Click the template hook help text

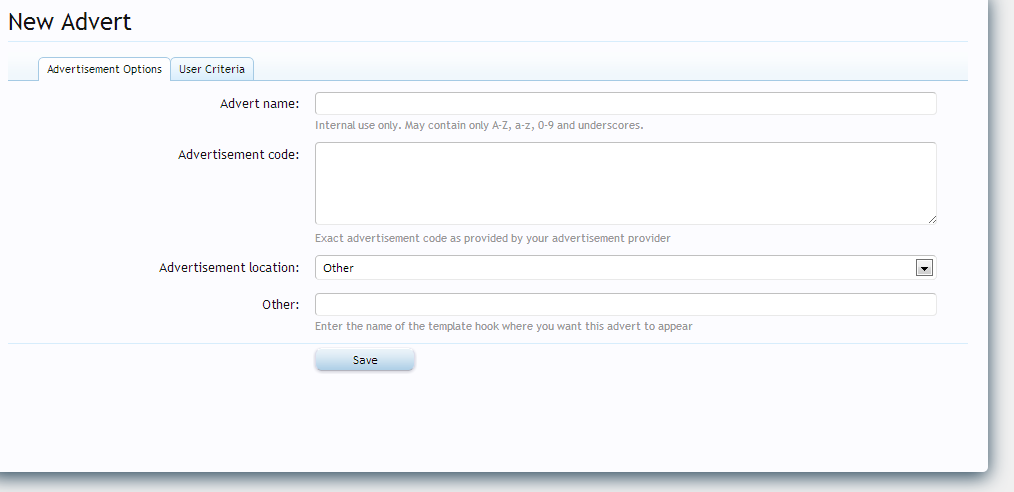pyautogui.click(x=503, y=326)
